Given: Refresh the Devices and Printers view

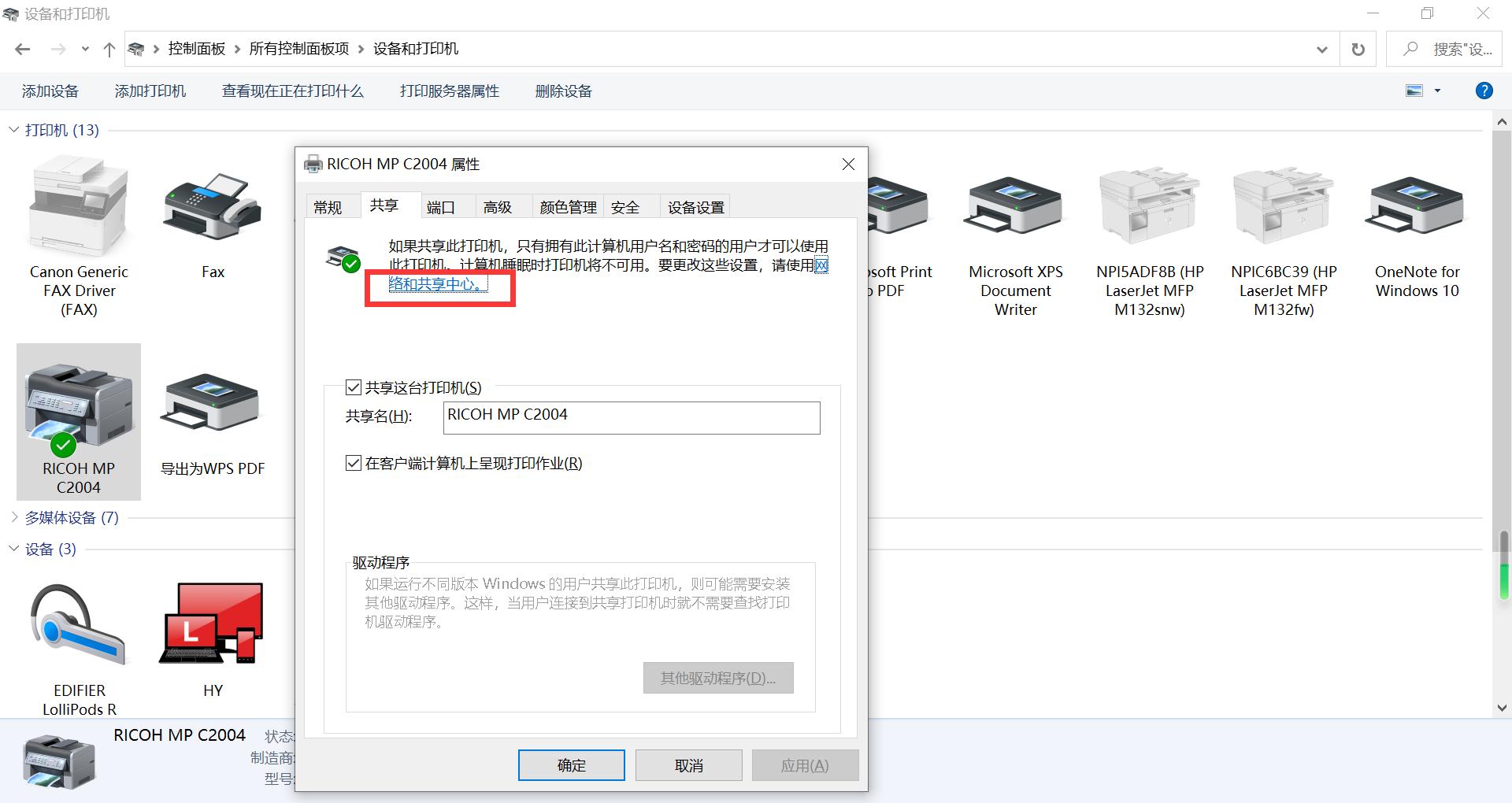Looking at the screenshot, I should (1358, 48).
